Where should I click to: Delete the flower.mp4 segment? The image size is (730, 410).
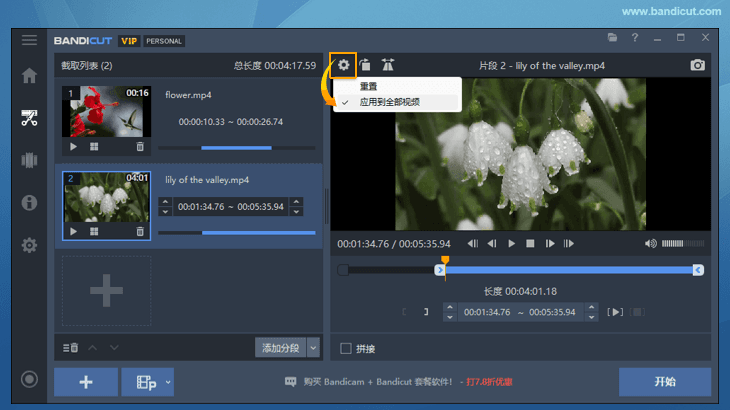[139, 146]
